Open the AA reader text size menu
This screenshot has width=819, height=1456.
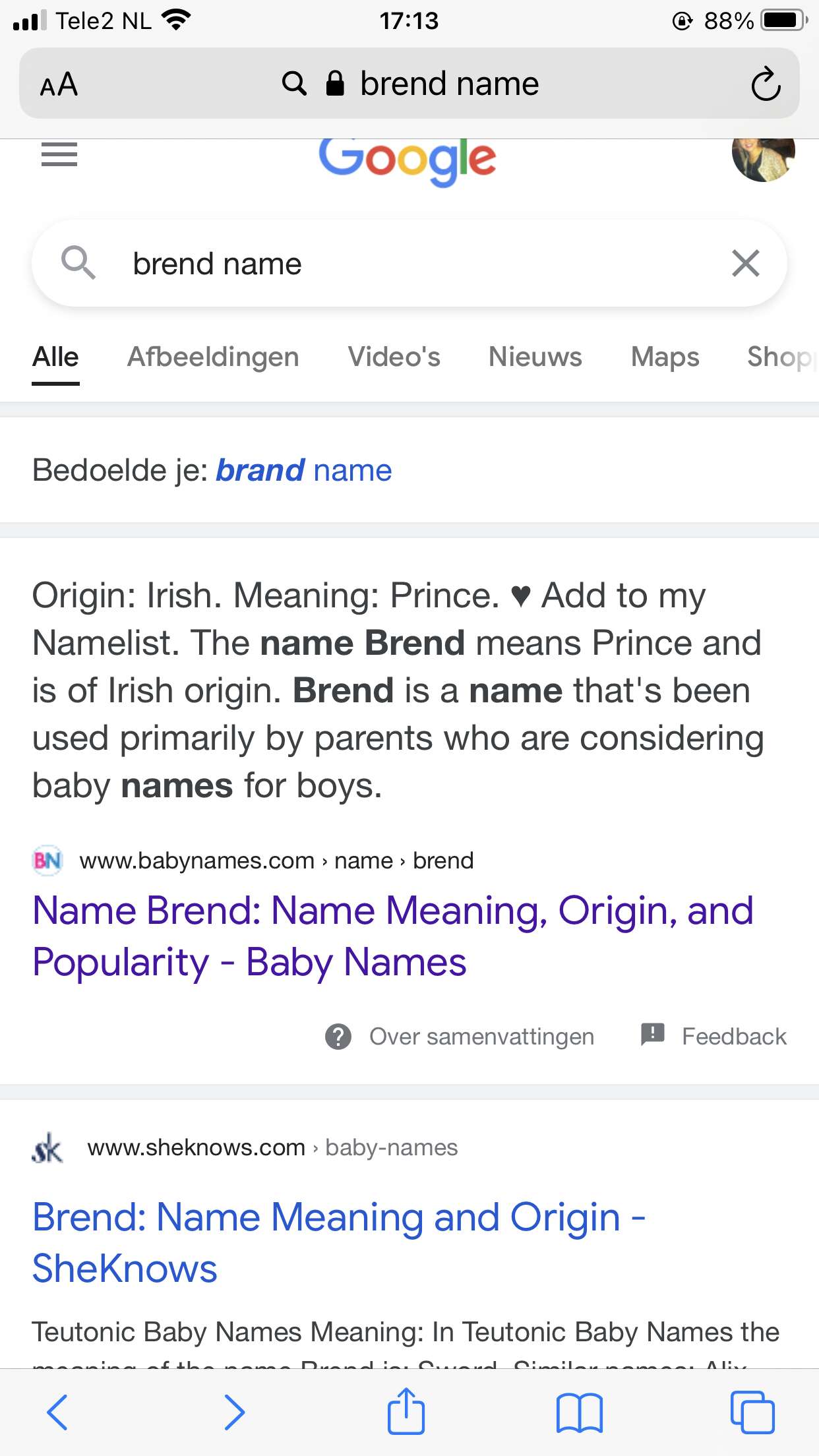[59, 84]
